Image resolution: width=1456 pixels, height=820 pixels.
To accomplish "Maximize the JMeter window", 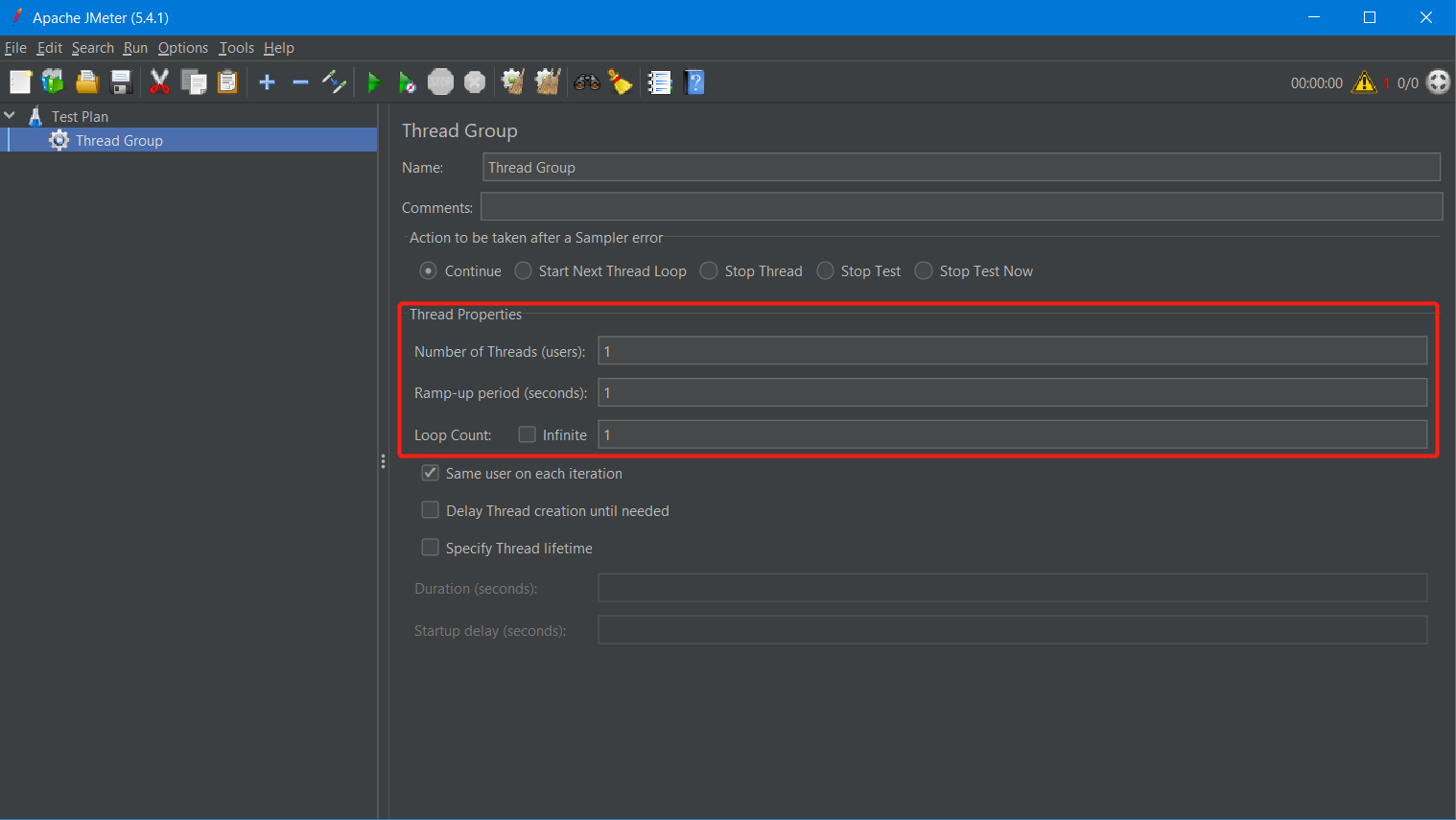I will click(1370, 17).
